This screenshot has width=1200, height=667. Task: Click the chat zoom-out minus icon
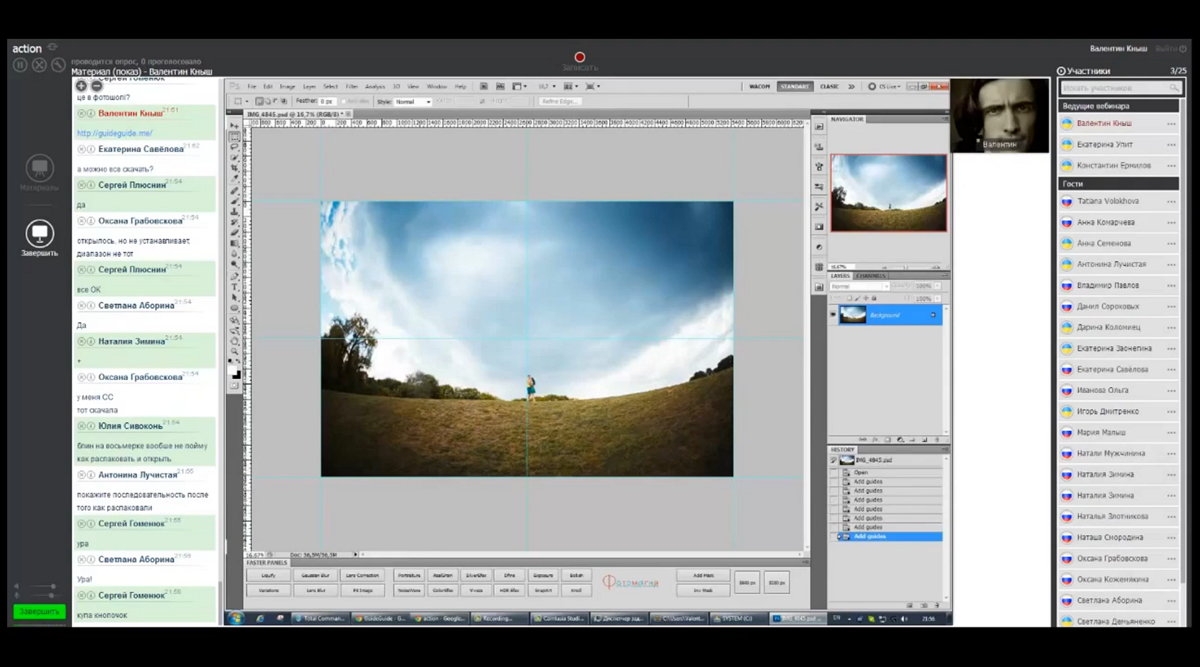pos(97,86)
